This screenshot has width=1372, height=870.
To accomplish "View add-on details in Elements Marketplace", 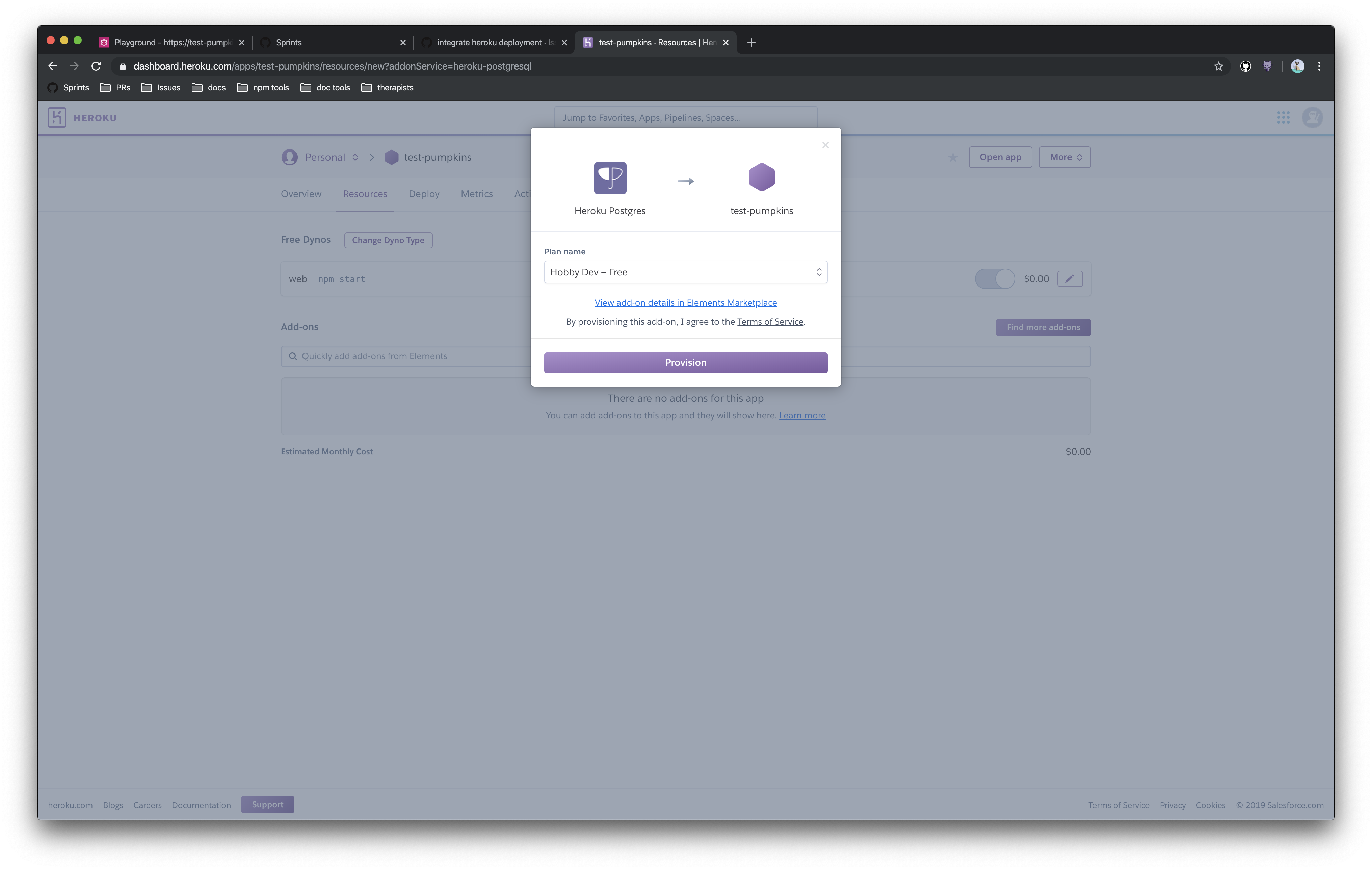I will coord(685,302).
